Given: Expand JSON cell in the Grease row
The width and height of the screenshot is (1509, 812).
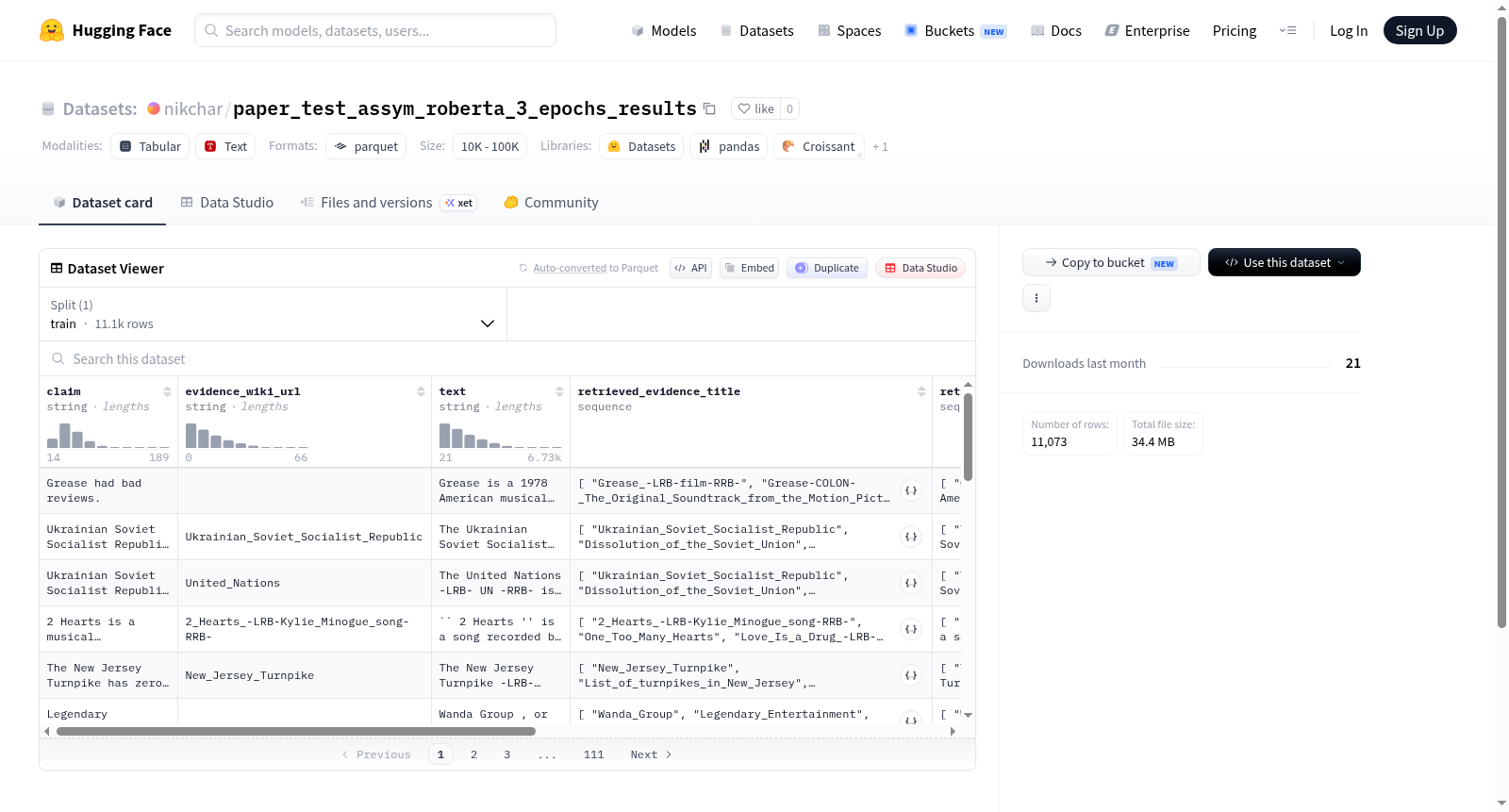Looking at the screenshot, I should tap(911, 490).
